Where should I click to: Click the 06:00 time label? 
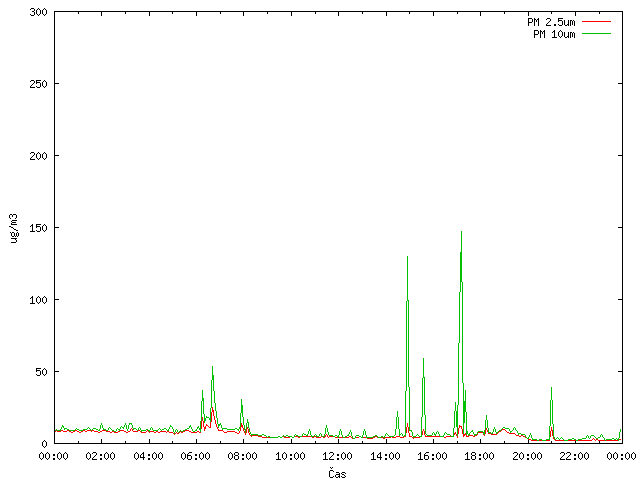(x=196, y=456)
